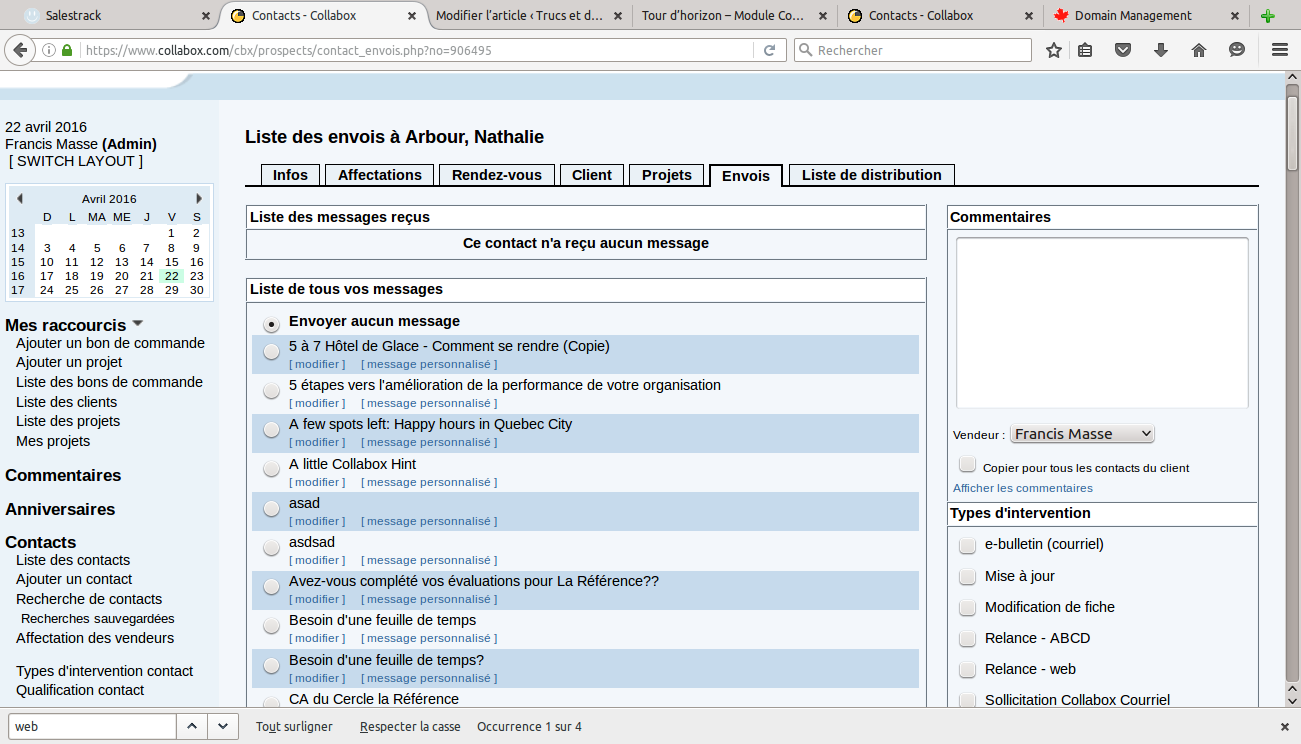
Task: Close the find bar
Action: (1285, 727)
